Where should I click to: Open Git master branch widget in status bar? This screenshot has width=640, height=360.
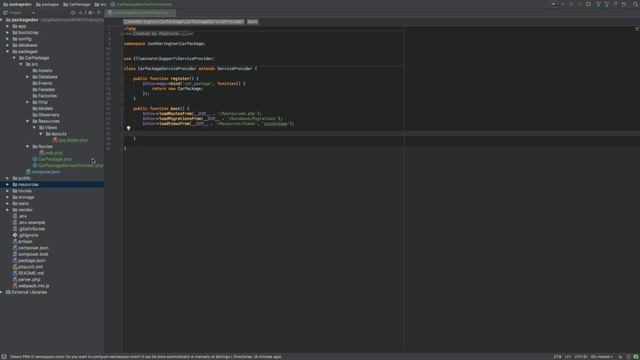602,357
